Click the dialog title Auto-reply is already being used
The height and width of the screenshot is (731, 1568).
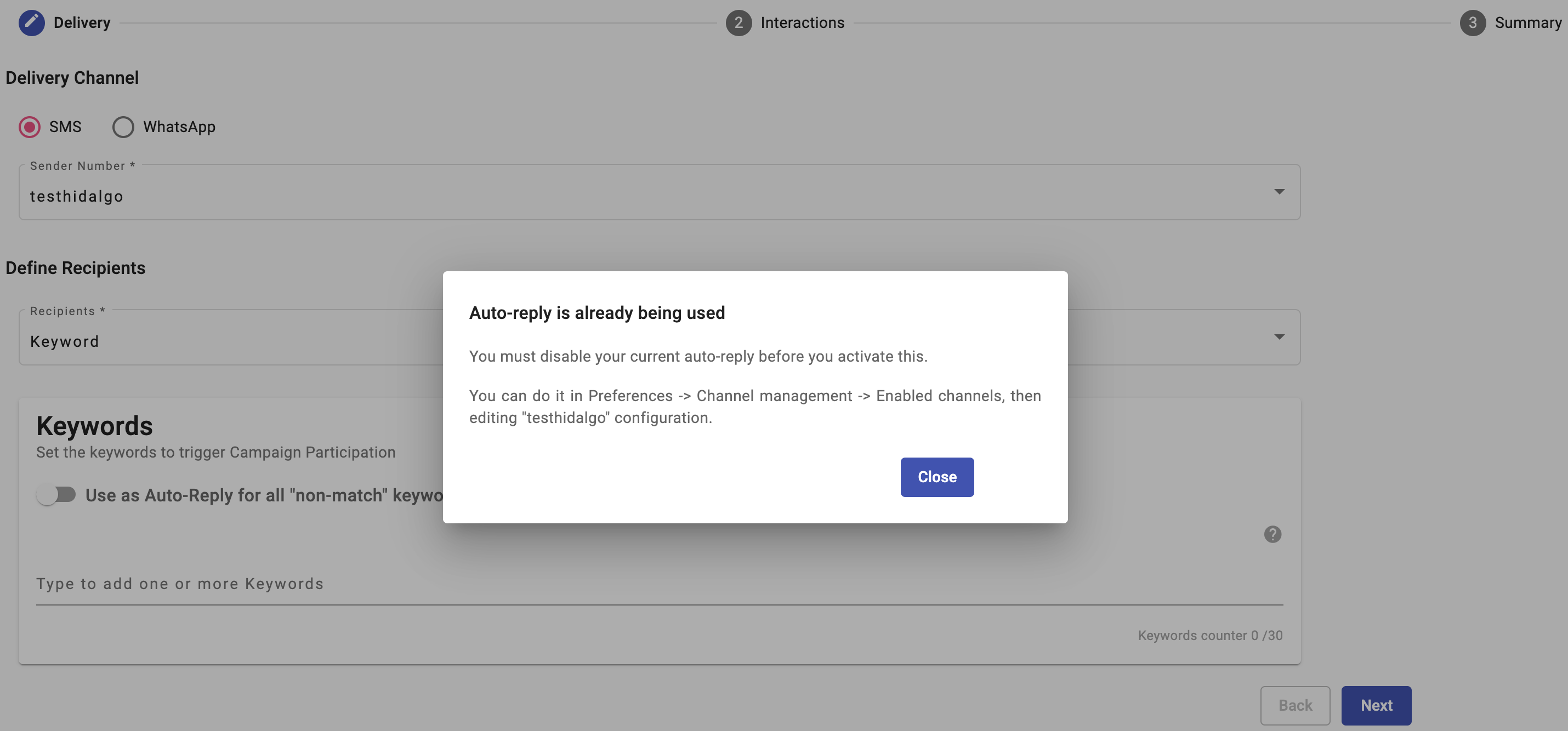596,312
